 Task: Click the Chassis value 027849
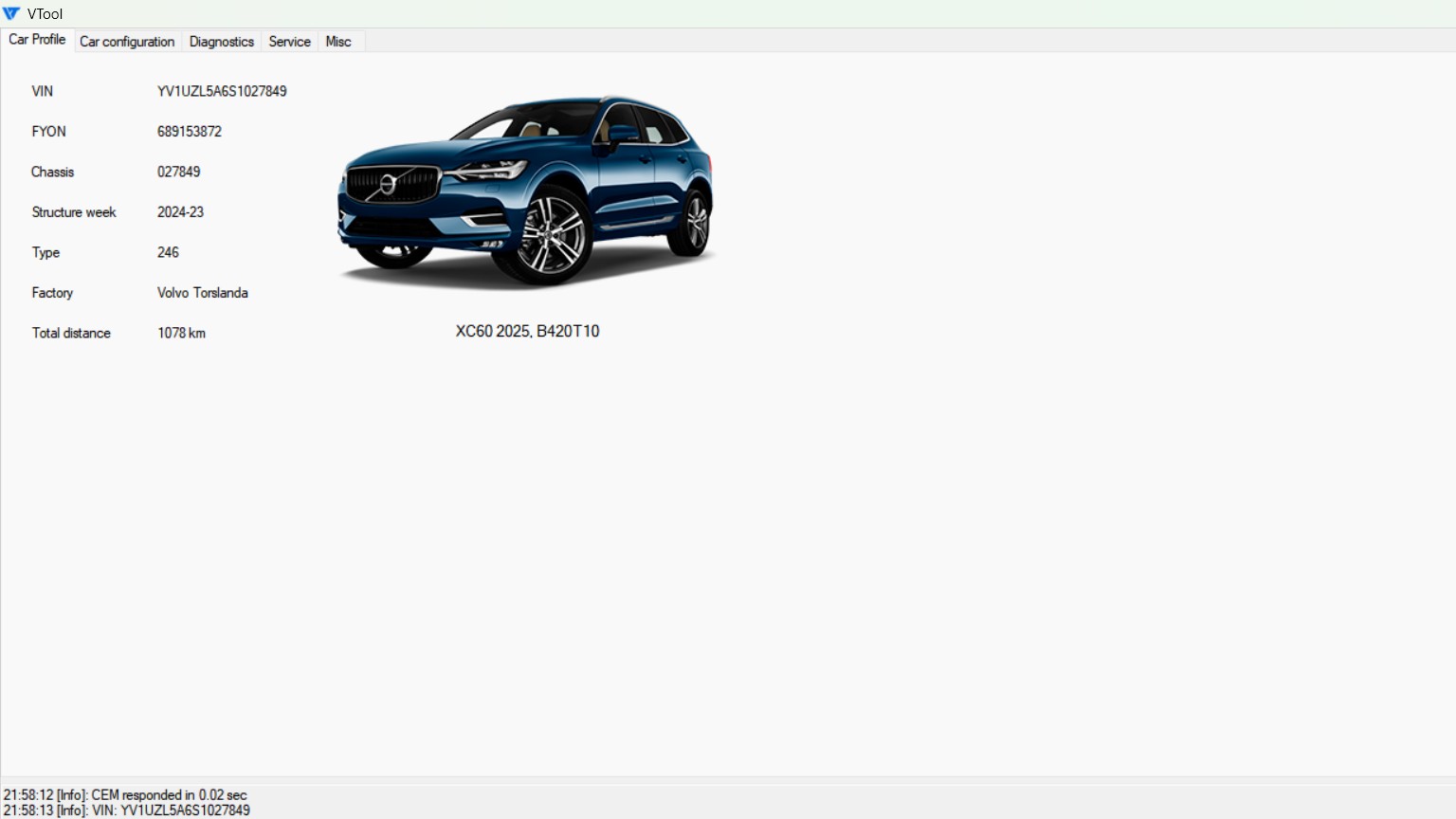pyautogui.click(x=178, y=173)
